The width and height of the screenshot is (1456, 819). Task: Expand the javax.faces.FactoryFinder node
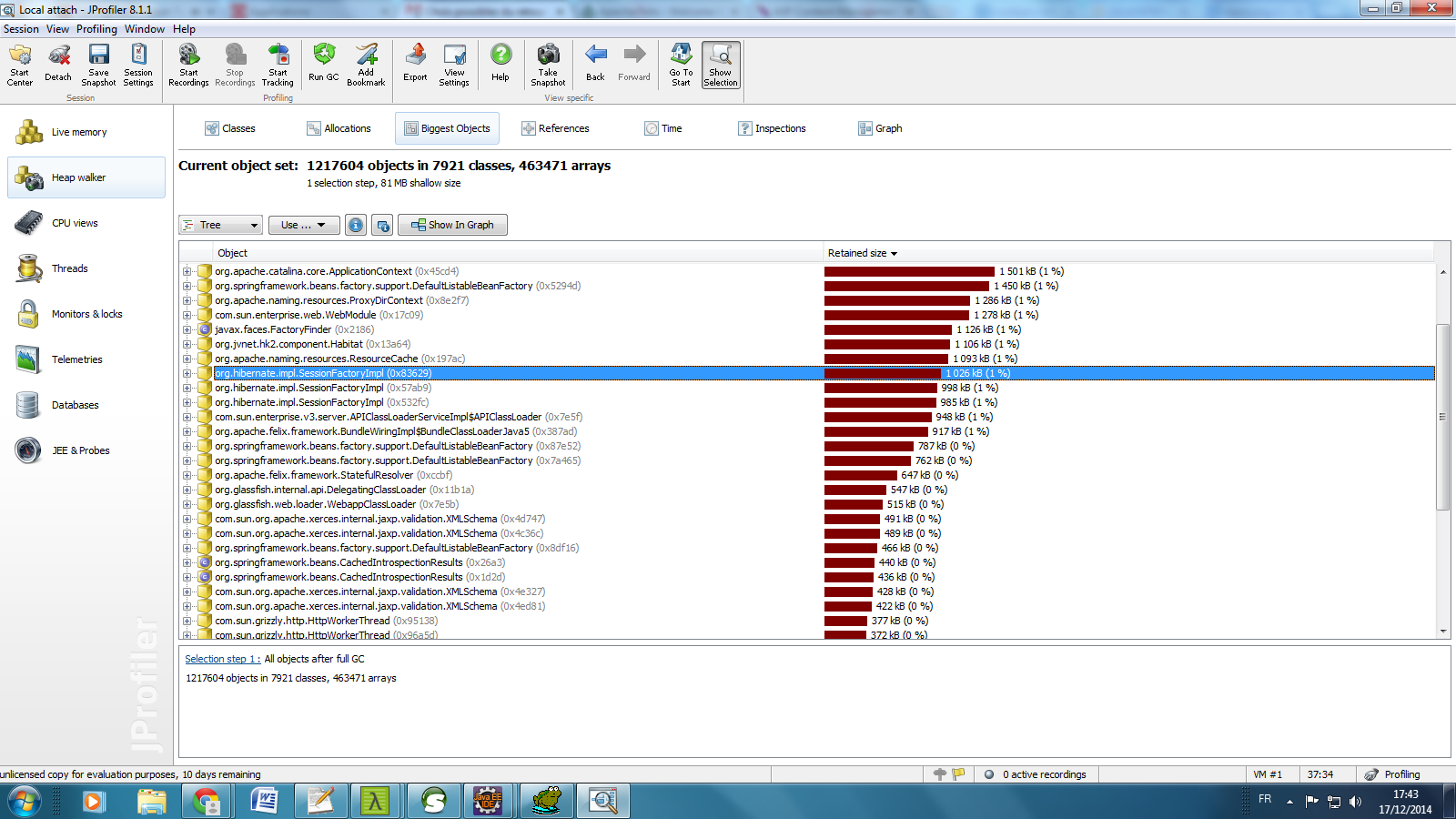[187, 329]
